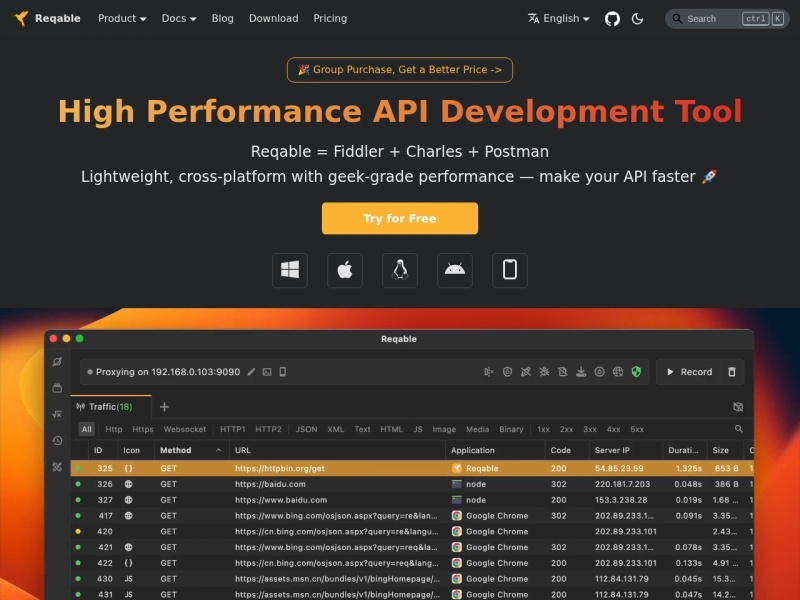Click the collection box sidebar icon
This screenshot has width=800, height=600.
tap(57, 388)
